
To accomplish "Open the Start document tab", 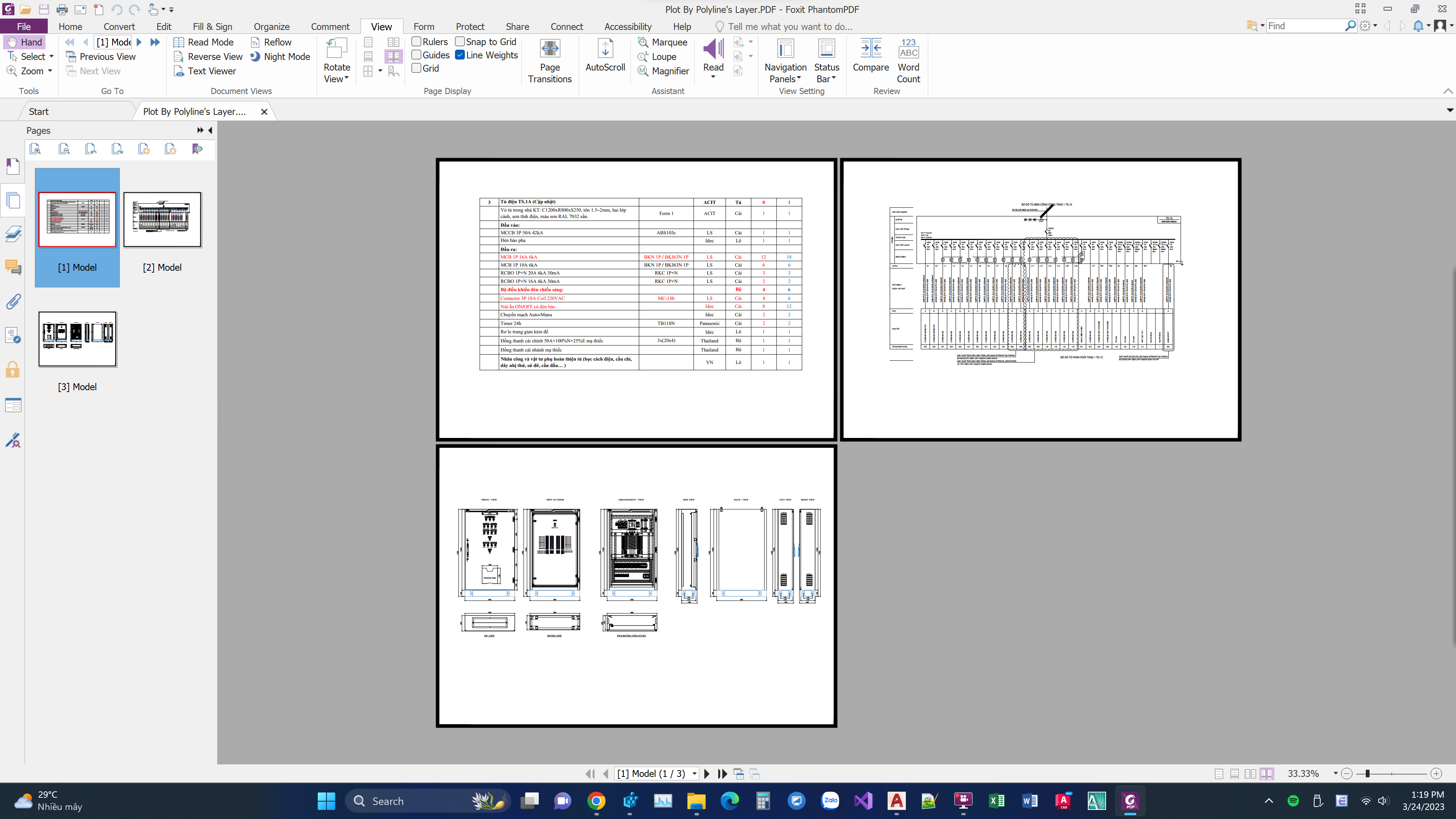I will point(38,111).
